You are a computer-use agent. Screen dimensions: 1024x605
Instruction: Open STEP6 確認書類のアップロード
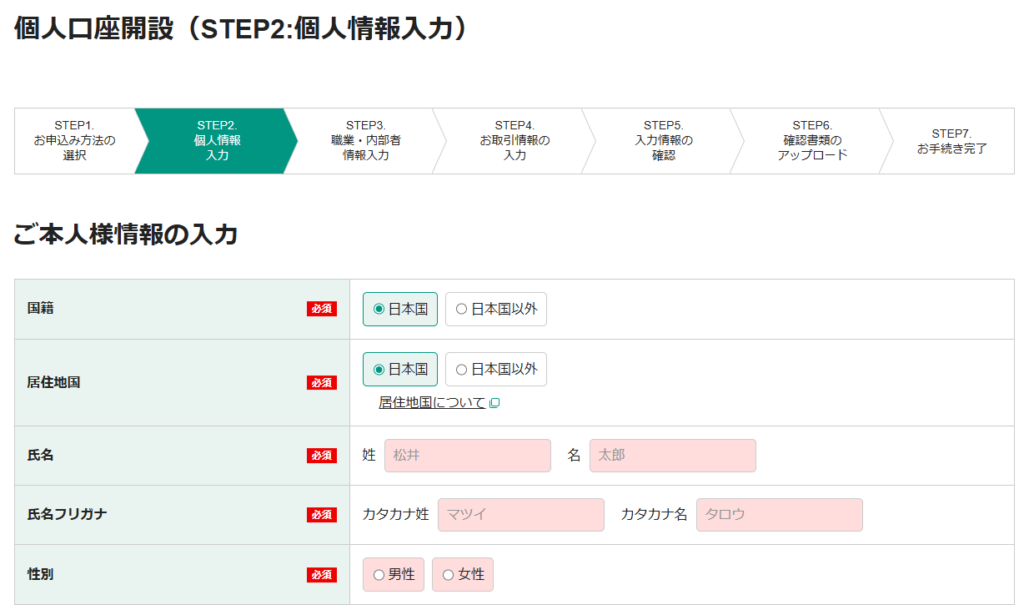point(812,141)
